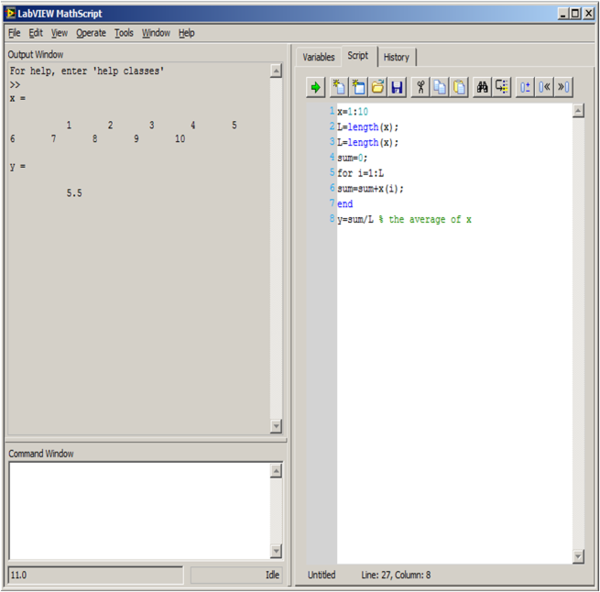Screen dimensions: 600x592
Task: Click the up arrow of Output Window scrollbar
Action: (276, 71)
